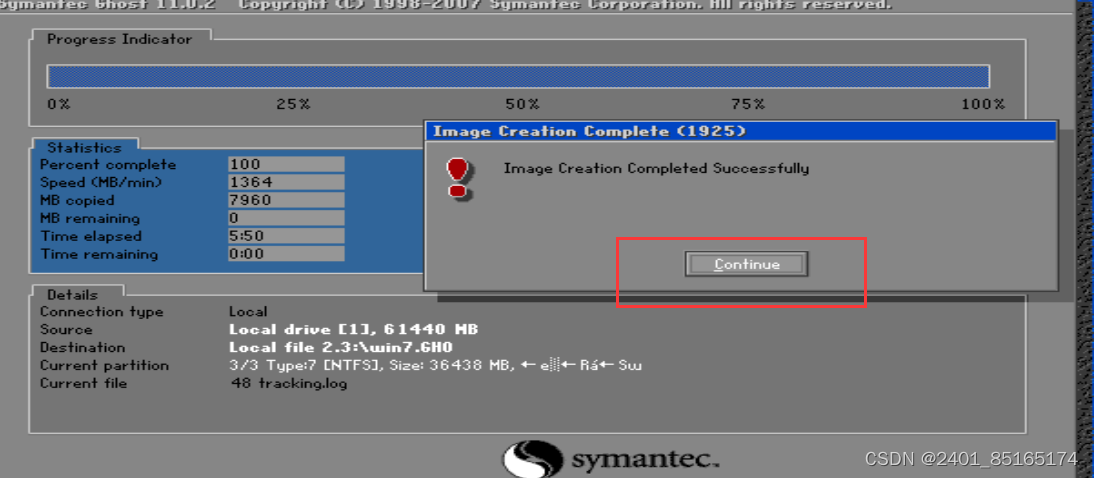The height and width of the screenshot is (478, 1094).
Task: Click the 'MB copied' label
Action: click(x=77, y=200)
